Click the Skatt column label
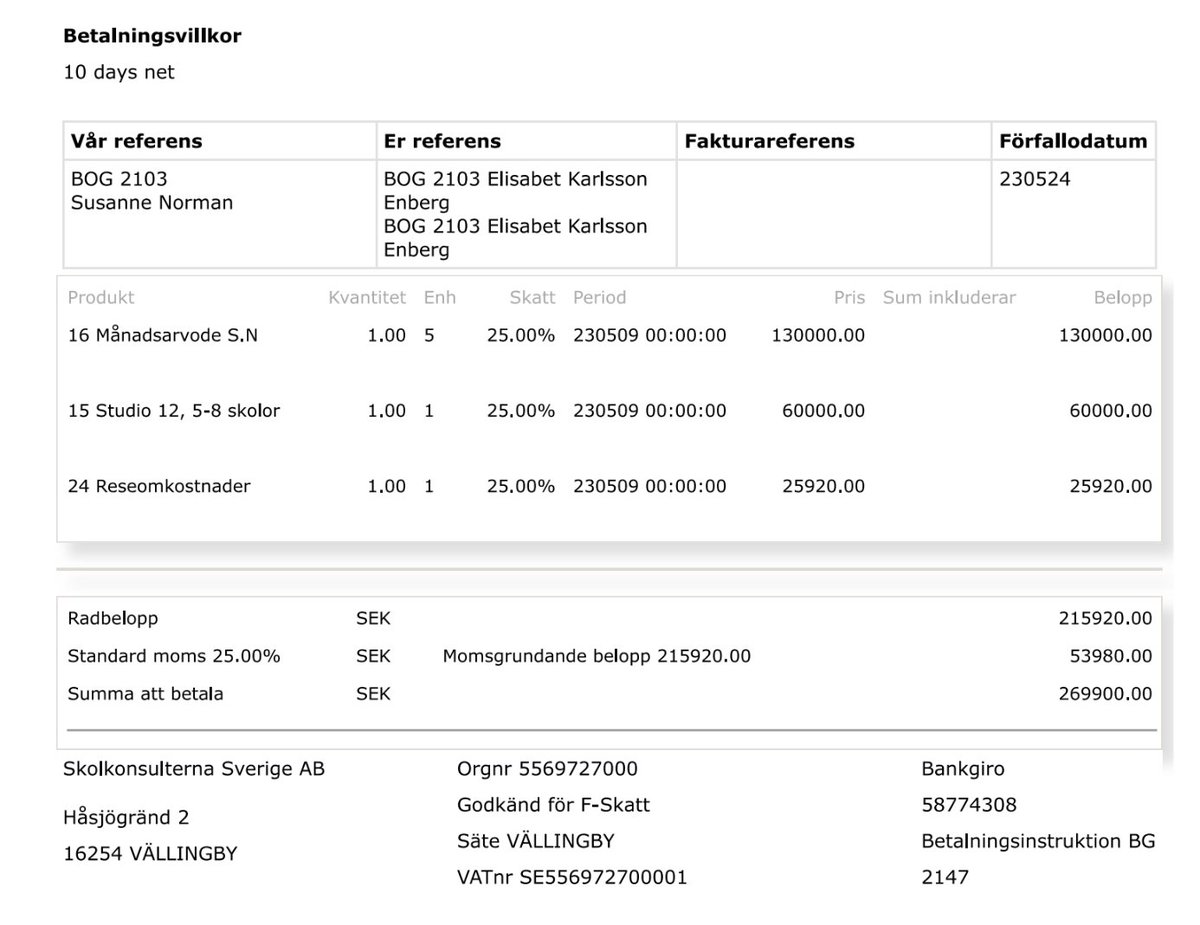The image size is (1200, 925). [531, 297]
